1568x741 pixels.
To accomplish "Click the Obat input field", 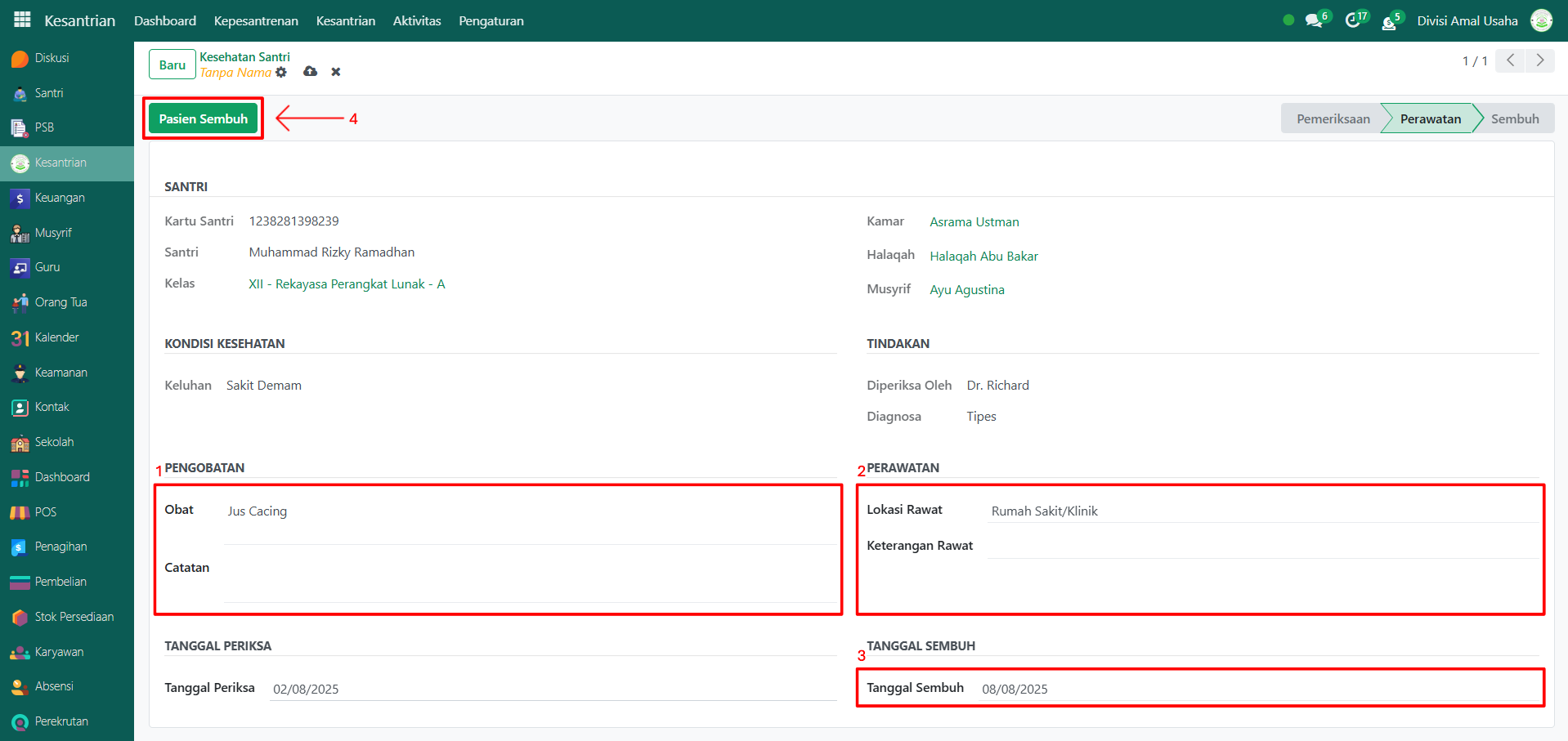I will click(530, 511).
